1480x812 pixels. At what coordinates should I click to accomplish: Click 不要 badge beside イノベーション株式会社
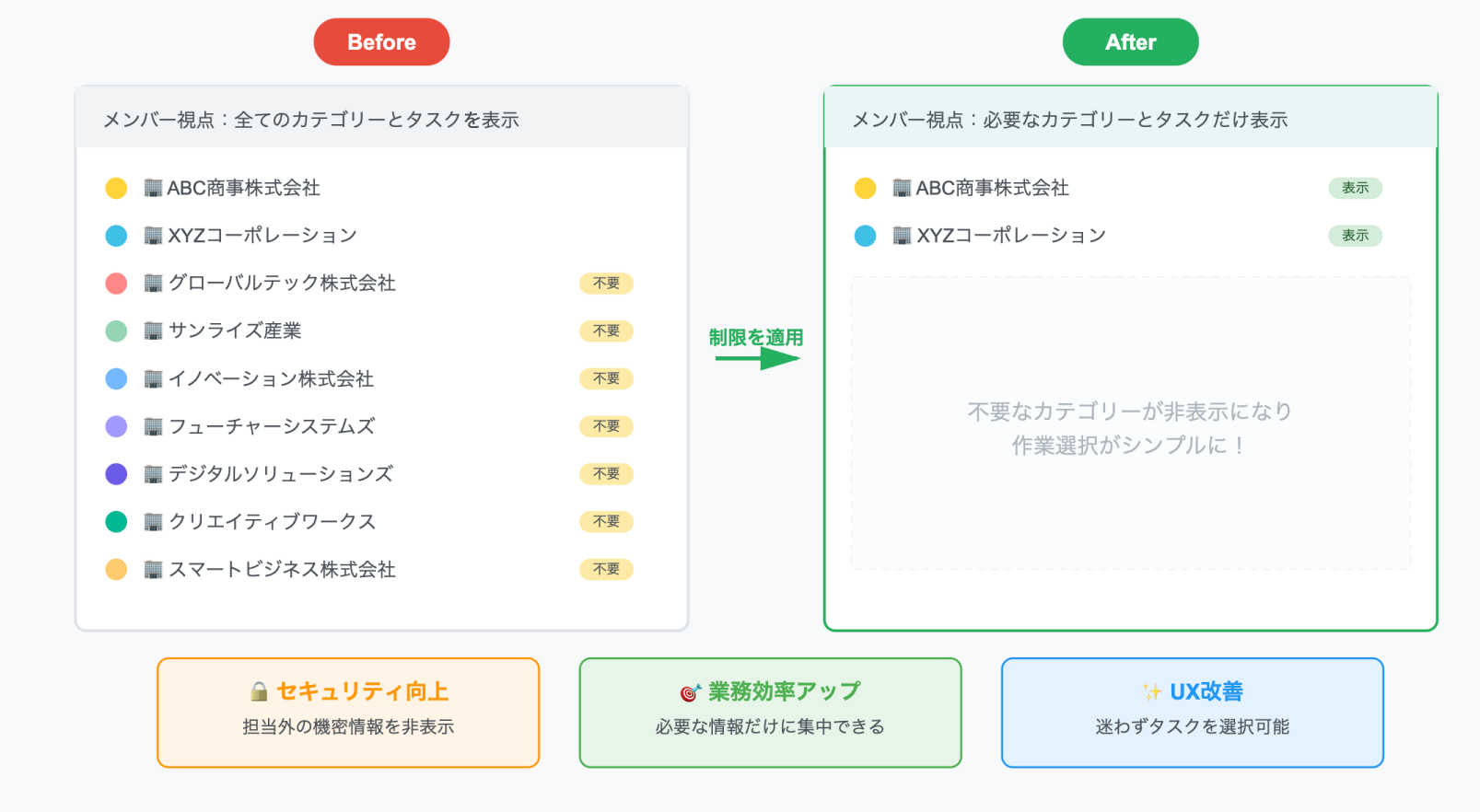tap(606, 378)
